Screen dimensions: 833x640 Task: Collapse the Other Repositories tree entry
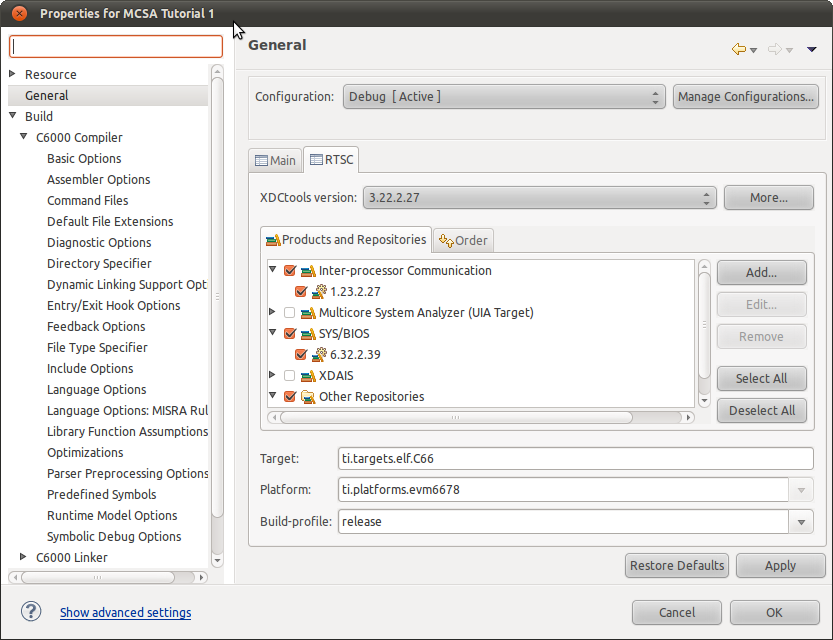coord(272,396)
